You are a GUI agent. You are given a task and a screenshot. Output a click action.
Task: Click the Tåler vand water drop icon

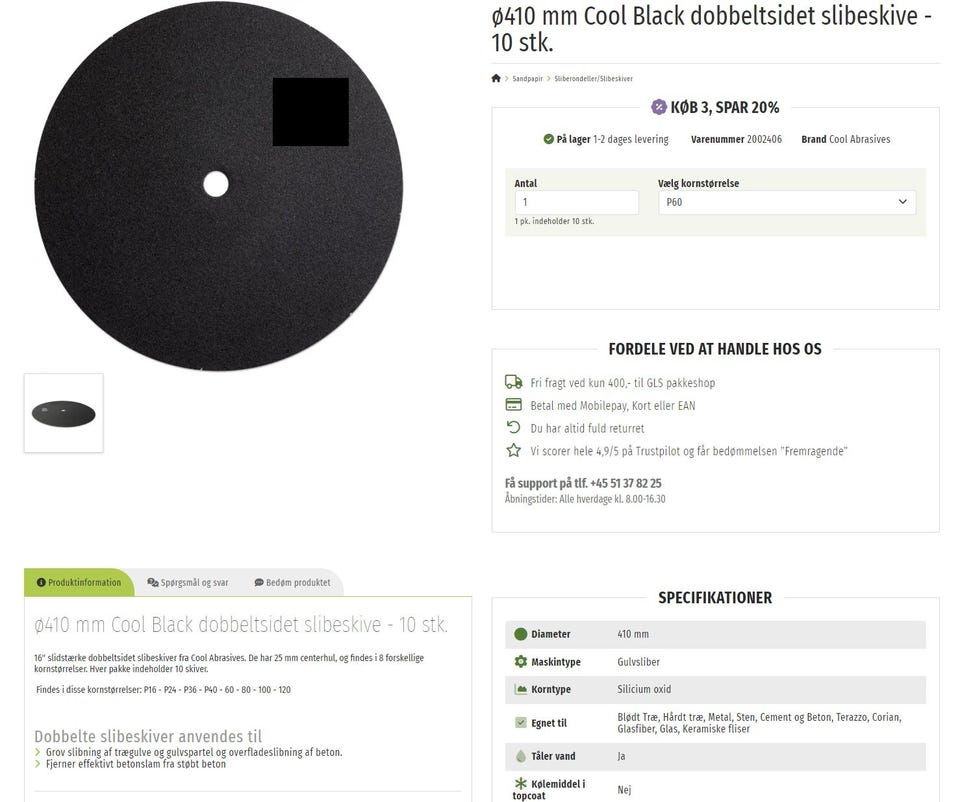520,756
